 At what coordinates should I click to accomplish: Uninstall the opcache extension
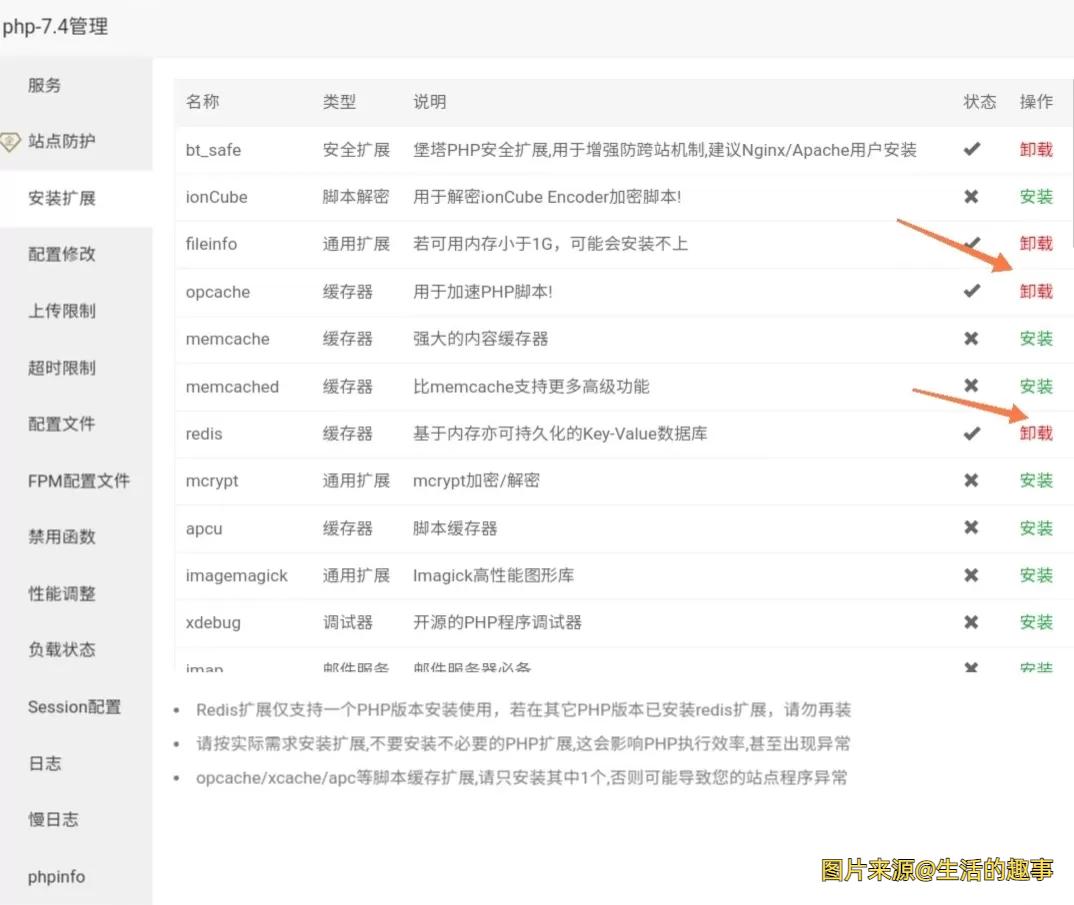click(1036, 291)
